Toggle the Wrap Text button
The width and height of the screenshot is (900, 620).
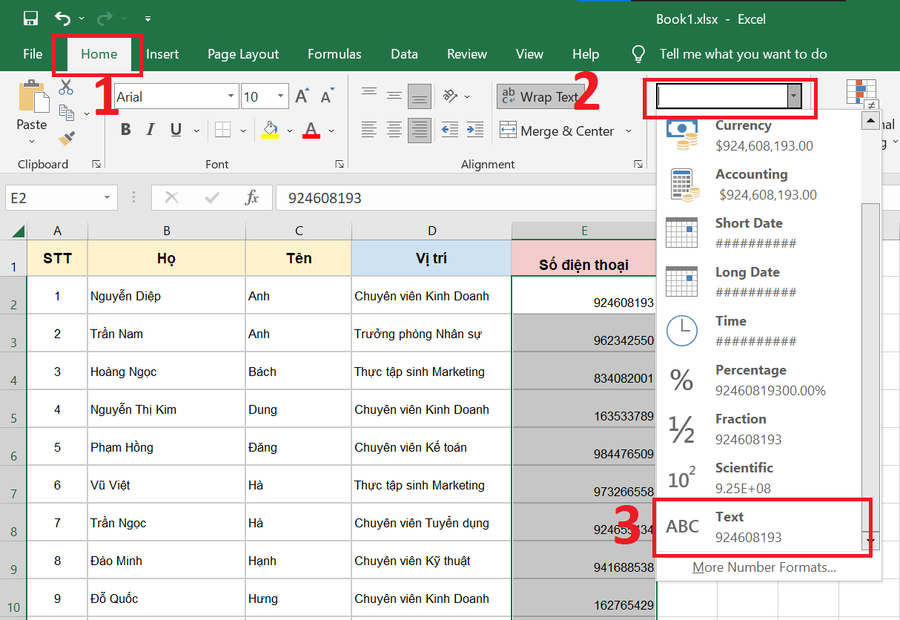(x=540, y=96)
